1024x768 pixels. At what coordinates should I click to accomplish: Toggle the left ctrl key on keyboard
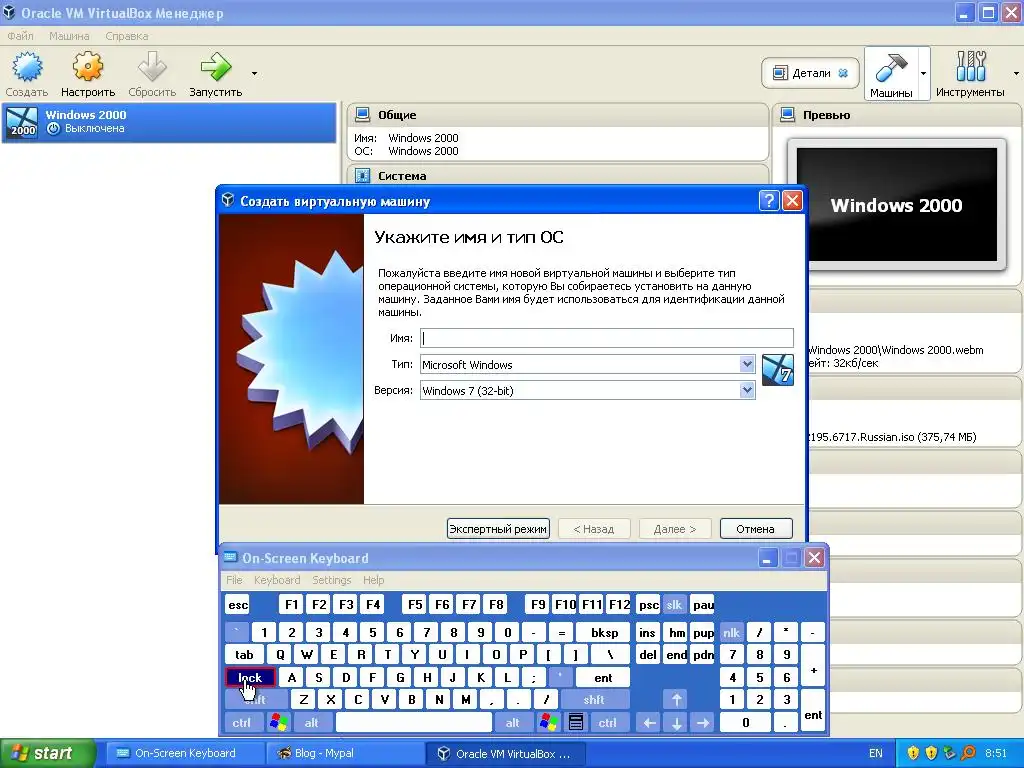click(x=242, y=722)
